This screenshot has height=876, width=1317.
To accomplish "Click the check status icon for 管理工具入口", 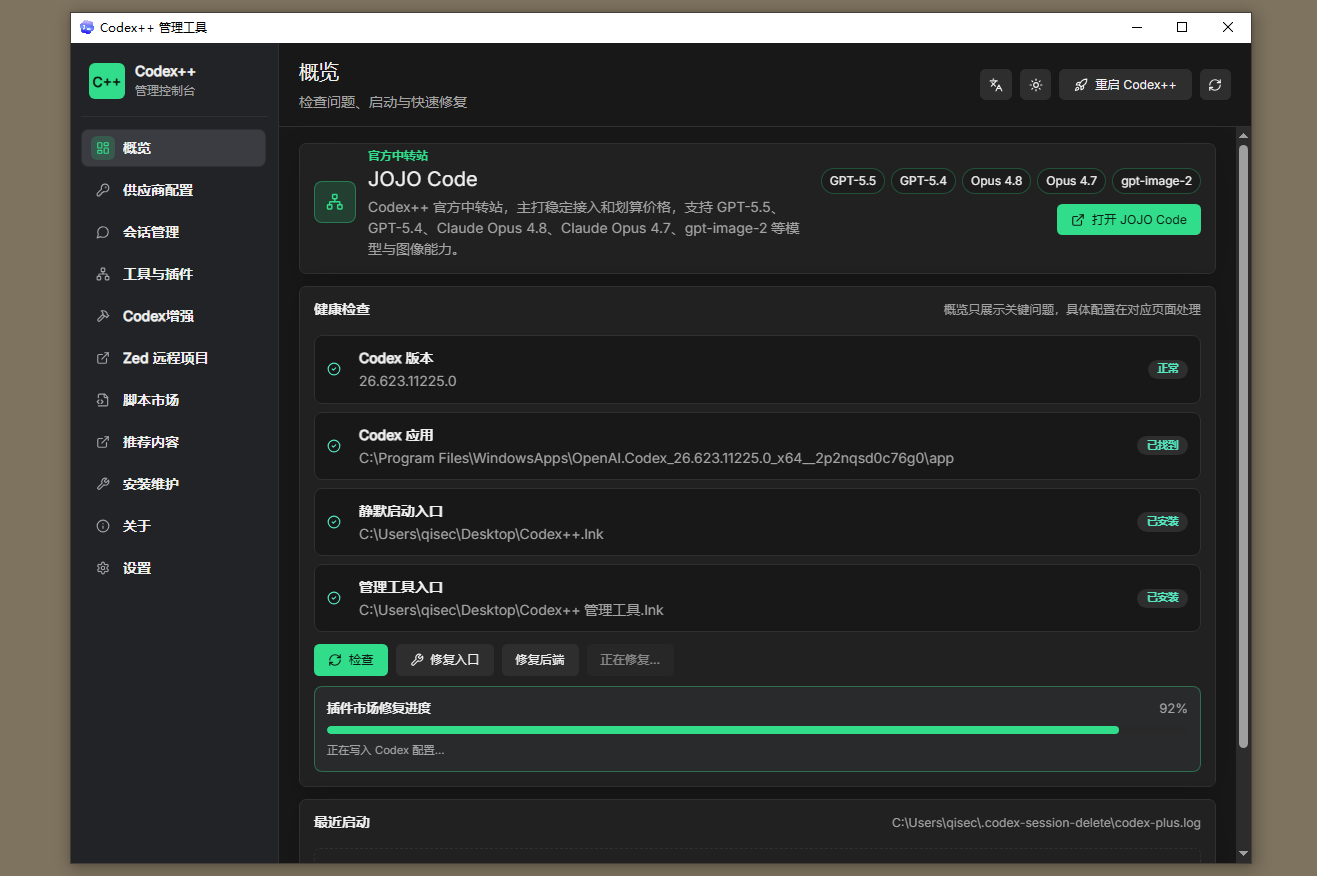I will point(334,598).
